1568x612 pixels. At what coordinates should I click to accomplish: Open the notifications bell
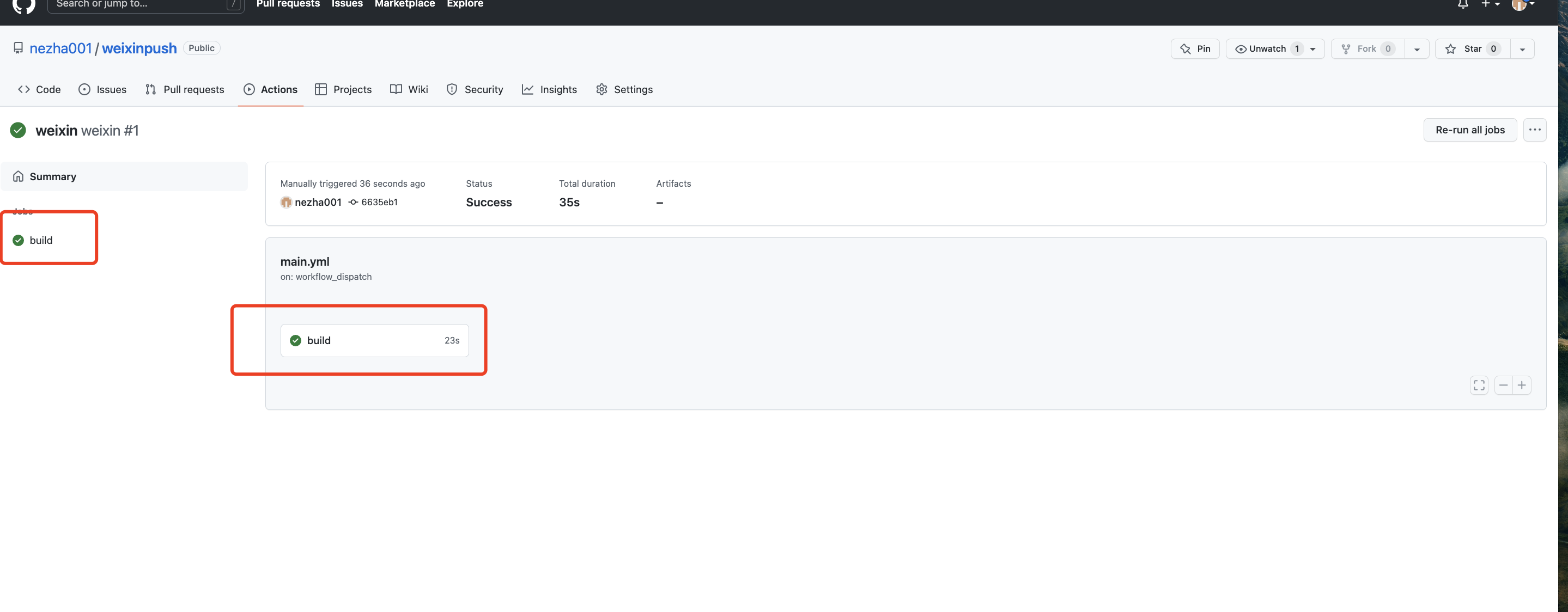(x=1463, y=4)
